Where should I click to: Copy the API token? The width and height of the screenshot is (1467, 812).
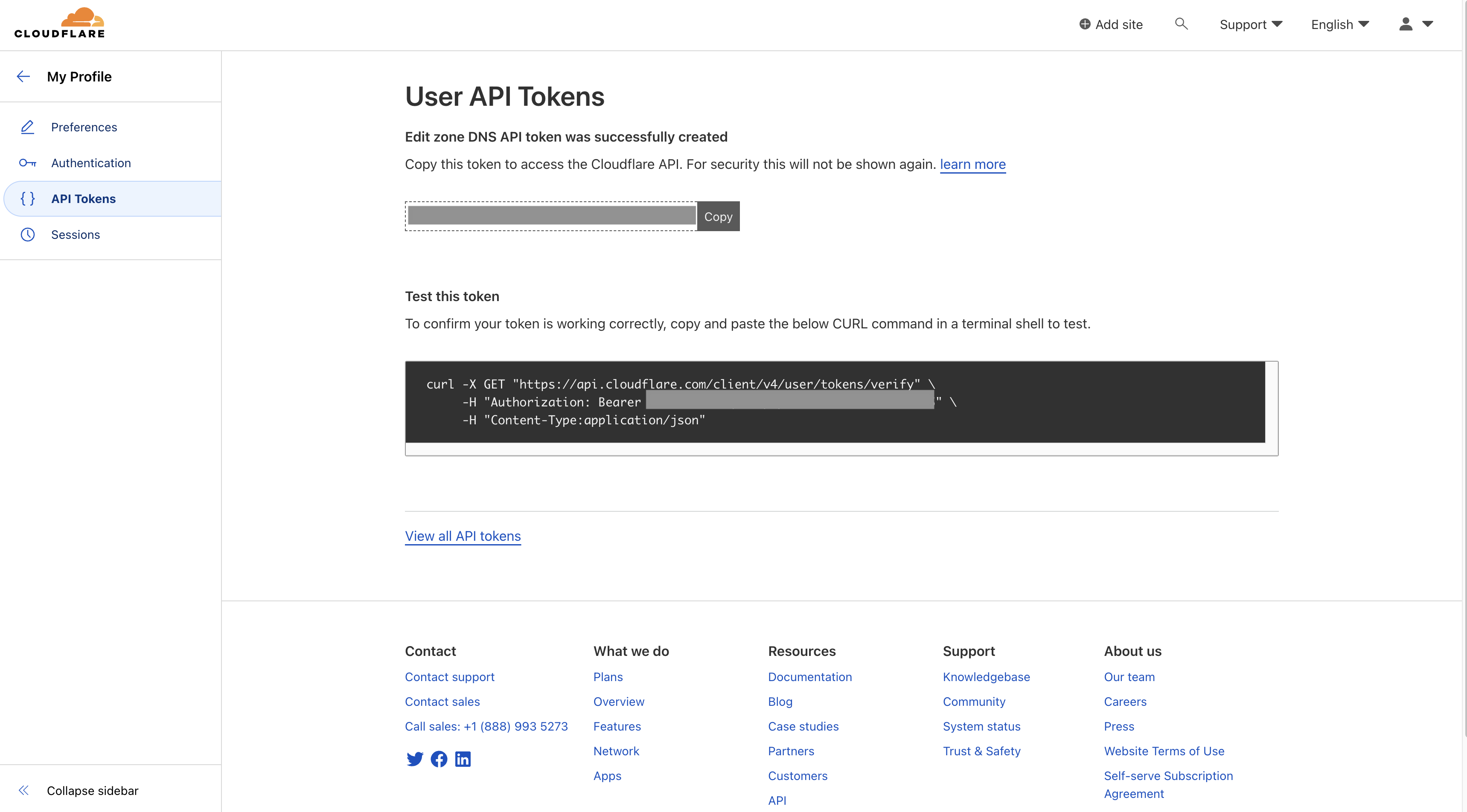point(718,216)
